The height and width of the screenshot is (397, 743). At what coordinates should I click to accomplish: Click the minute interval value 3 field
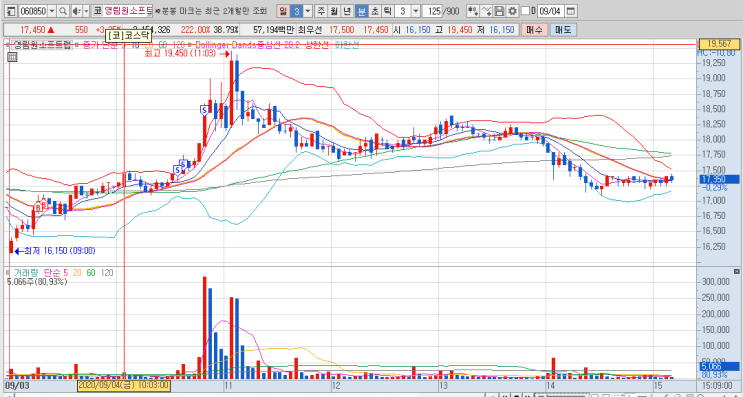[403, 10]
